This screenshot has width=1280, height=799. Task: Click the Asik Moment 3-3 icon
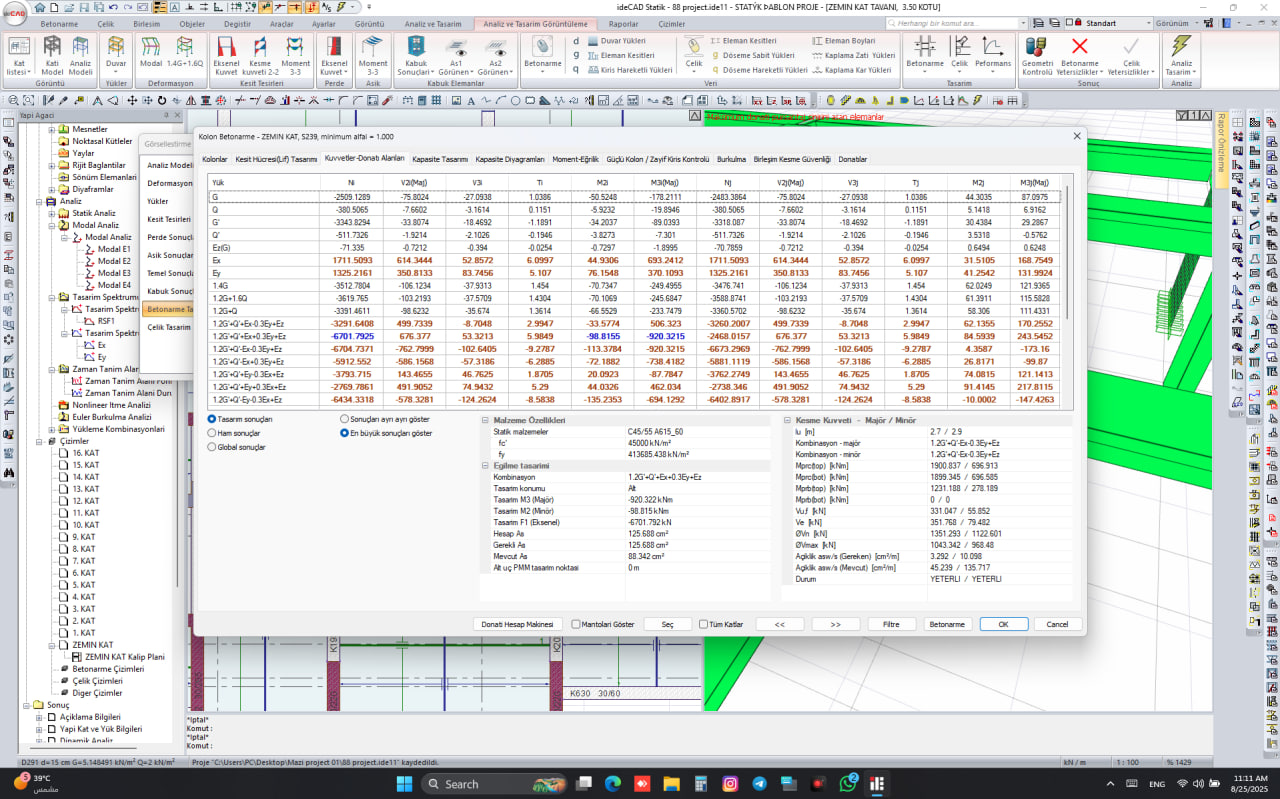tap(372, 56)
